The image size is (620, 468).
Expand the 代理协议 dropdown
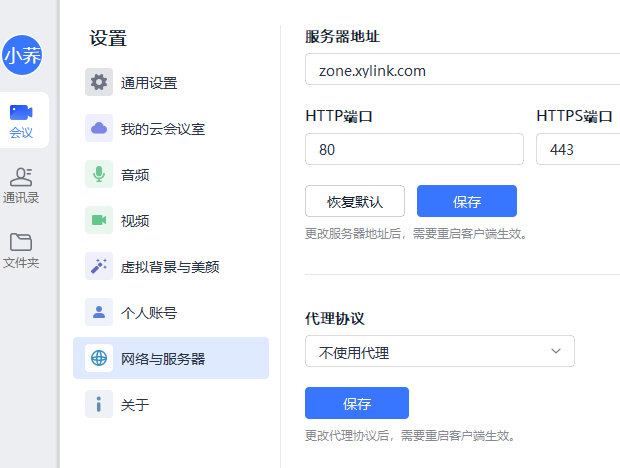click(x=439, y=352)
